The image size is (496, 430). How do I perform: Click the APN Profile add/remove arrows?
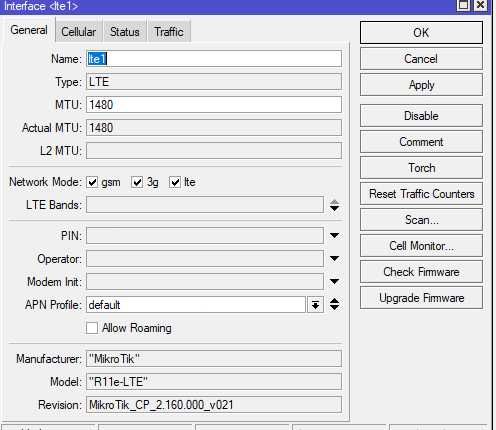[x=334, y=304]
